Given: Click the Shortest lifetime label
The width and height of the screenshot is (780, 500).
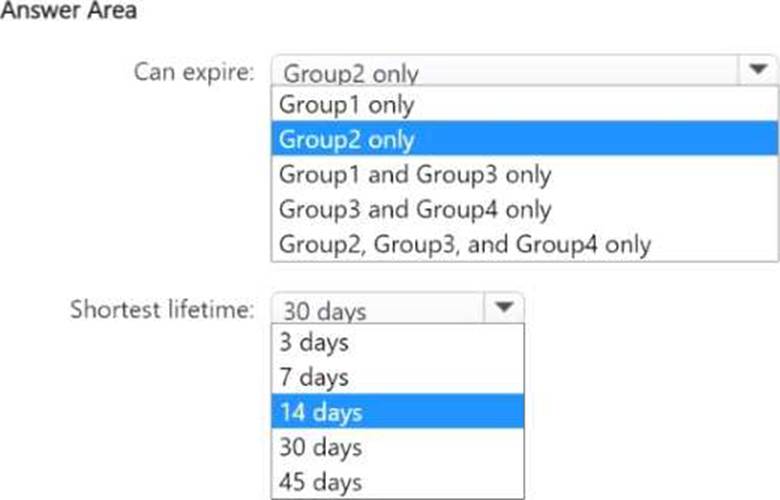Looking at the screenshot, I should 162,309.
